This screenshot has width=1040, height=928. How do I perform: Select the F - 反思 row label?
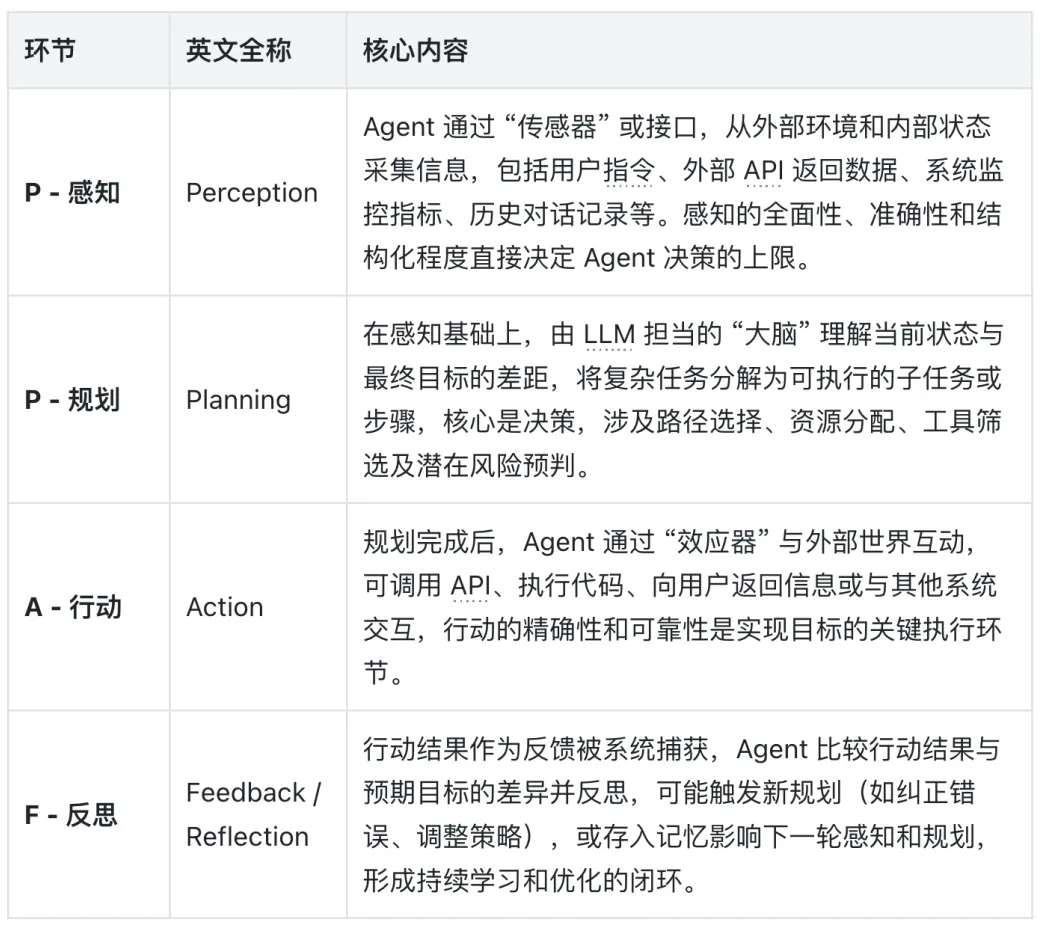point(71,814)
